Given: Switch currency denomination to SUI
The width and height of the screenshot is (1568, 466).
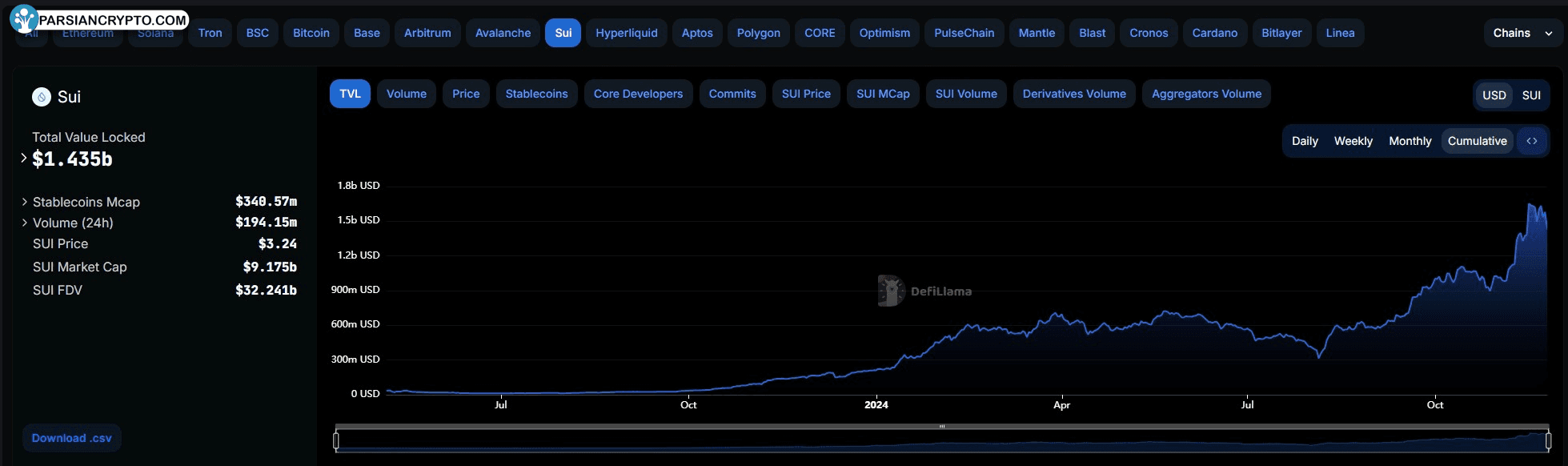Looking at the screenshot, I should click(1531, 95).
